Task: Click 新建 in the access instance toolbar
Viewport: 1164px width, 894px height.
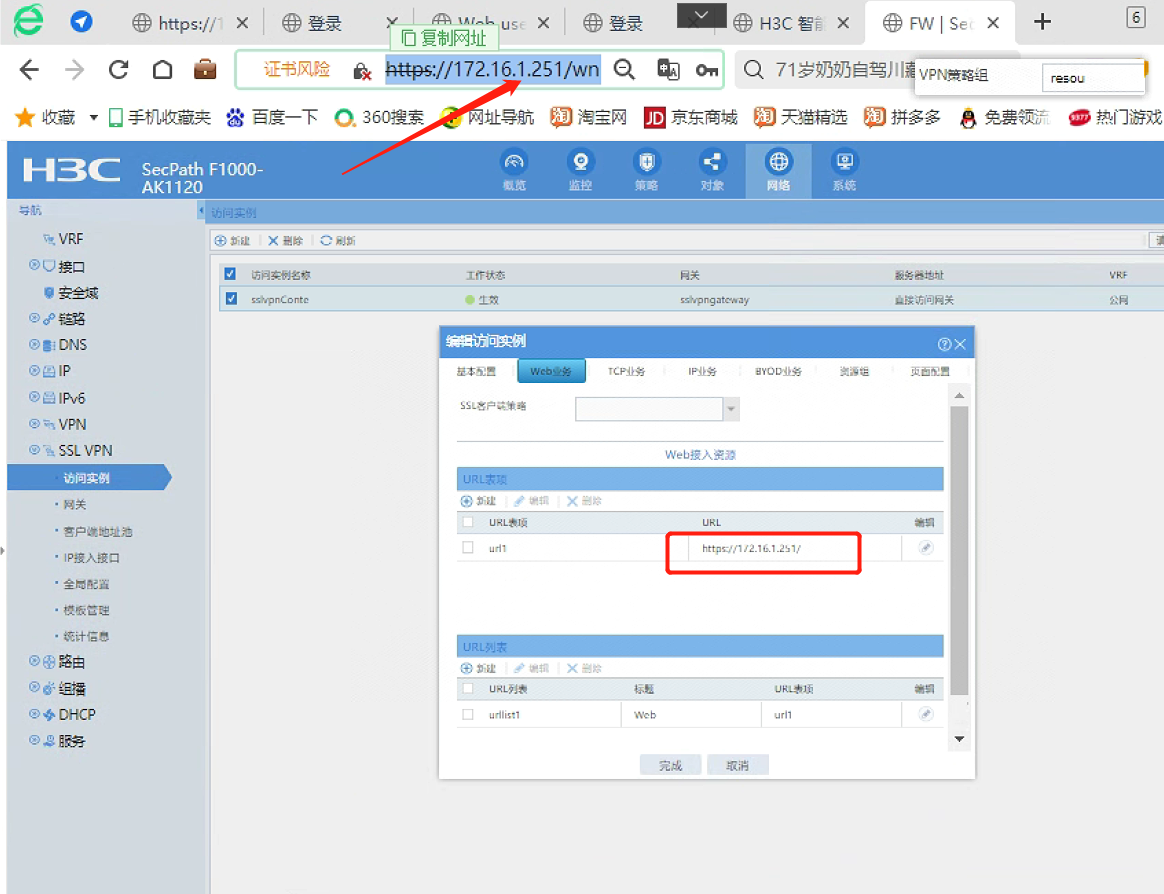Action: click(x=232, y=241)
